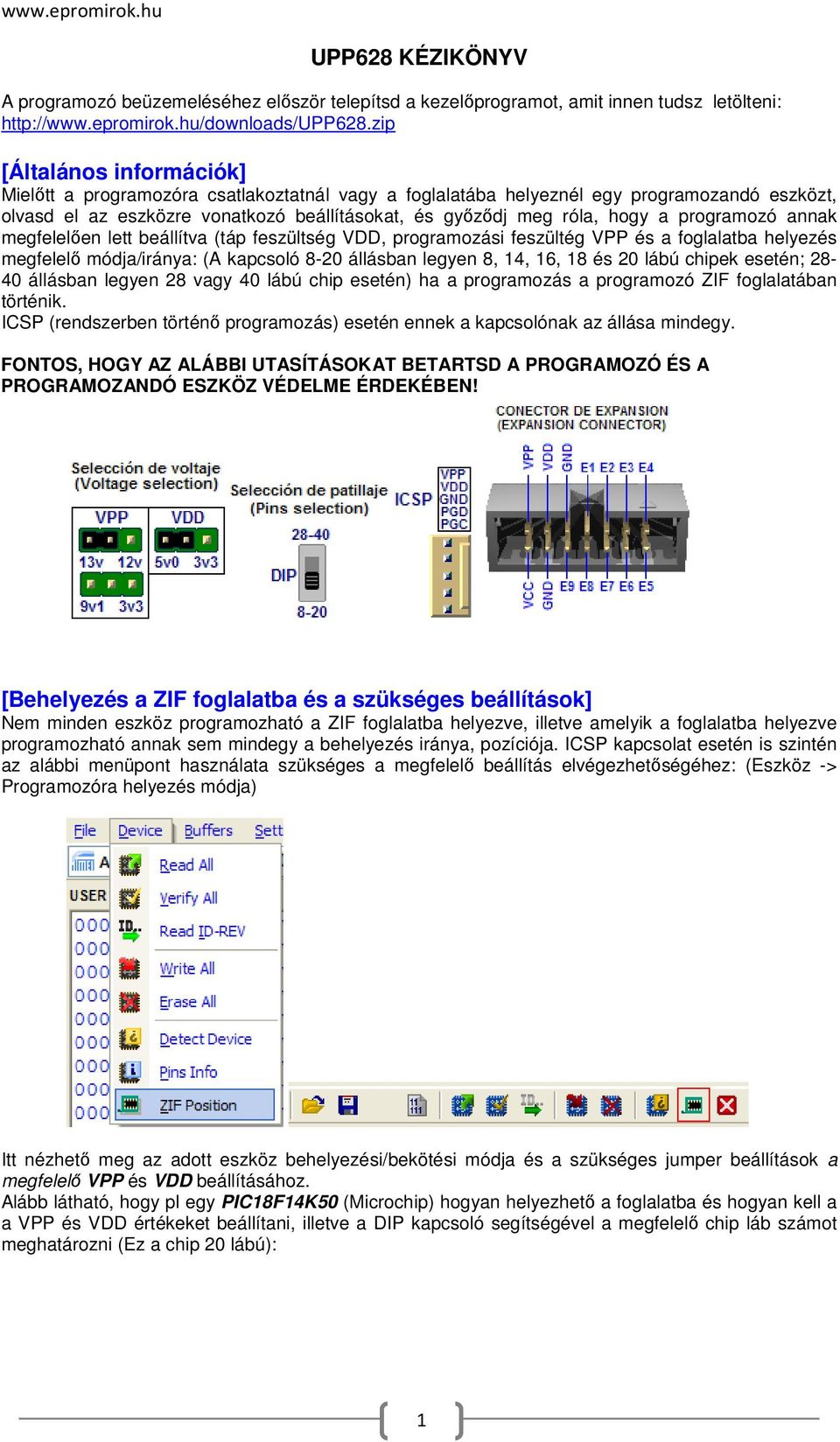Viewport: 840px width, 1442px height.
Task: Open the Buffers menu
Action: [208, 830]
